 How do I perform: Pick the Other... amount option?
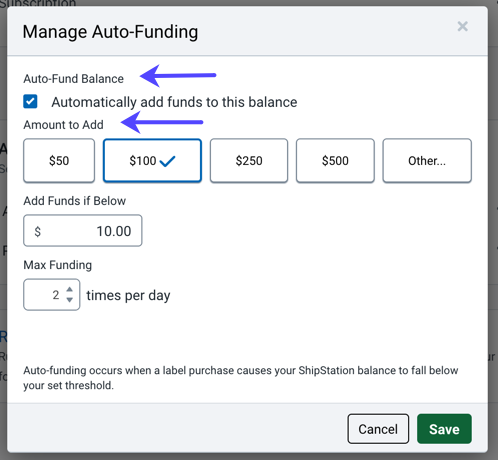tap(427, 161)
